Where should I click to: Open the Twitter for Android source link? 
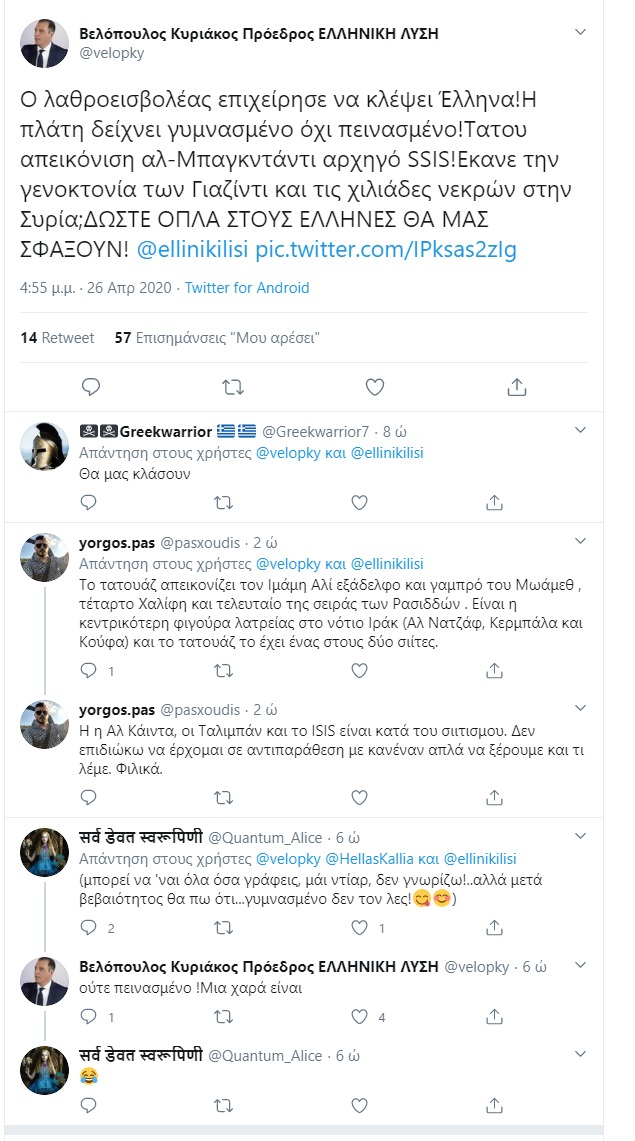click(247, 288)
